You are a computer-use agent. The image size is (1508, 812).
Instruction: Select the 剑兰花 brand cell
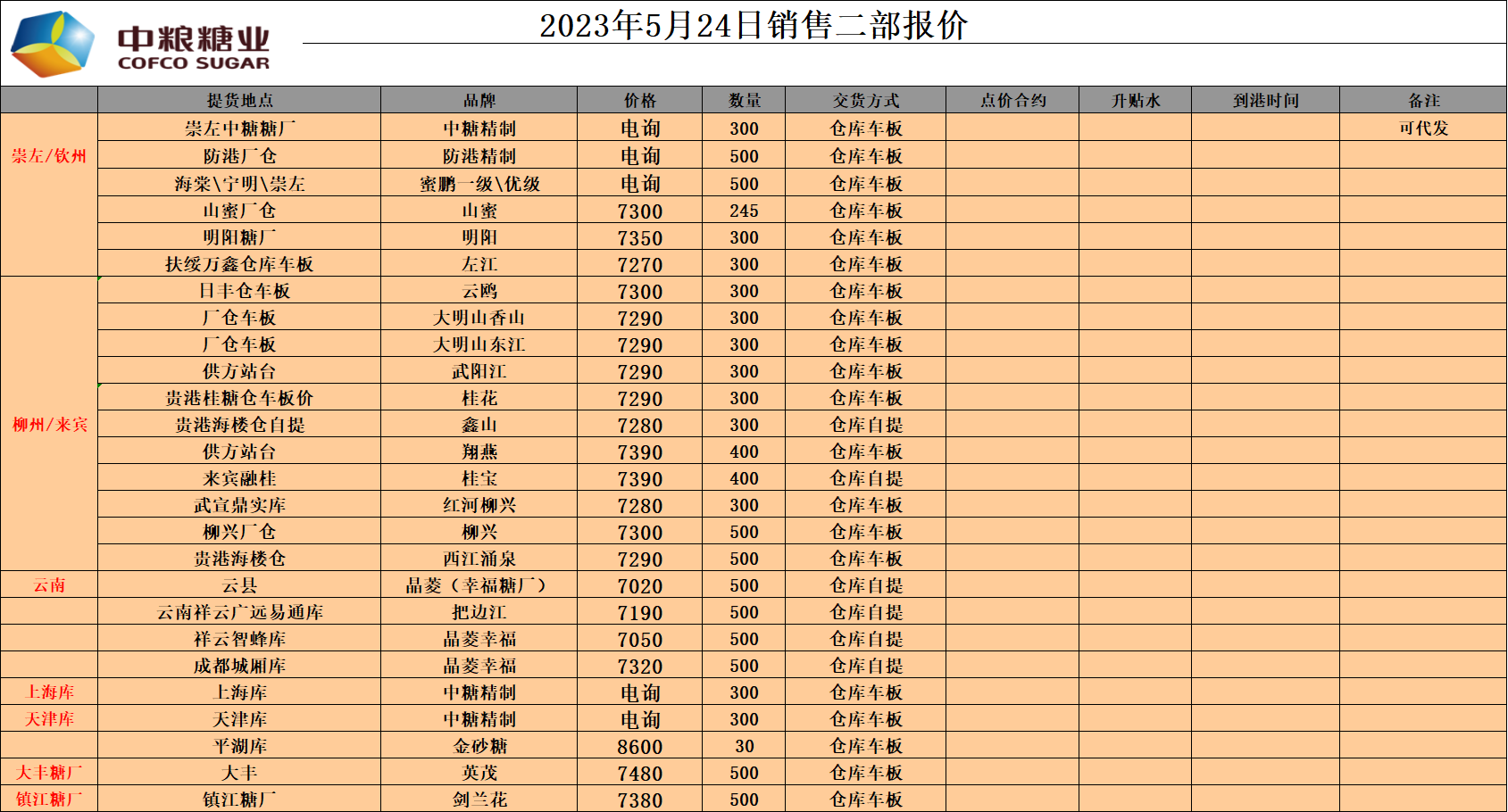click(479, 800)
